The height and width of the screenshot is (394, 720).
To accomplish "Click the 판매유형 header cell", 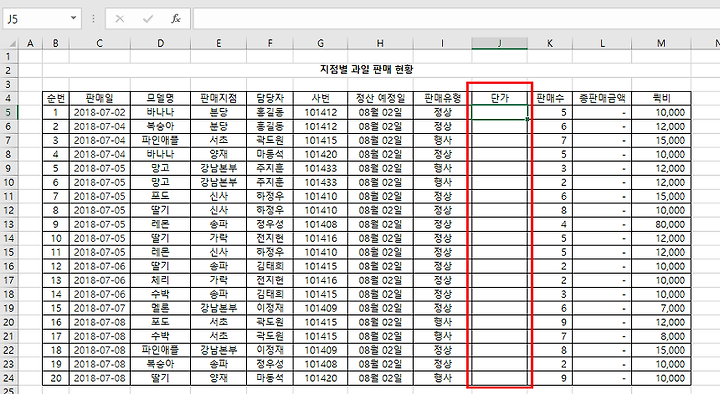I will pos(442,98).
